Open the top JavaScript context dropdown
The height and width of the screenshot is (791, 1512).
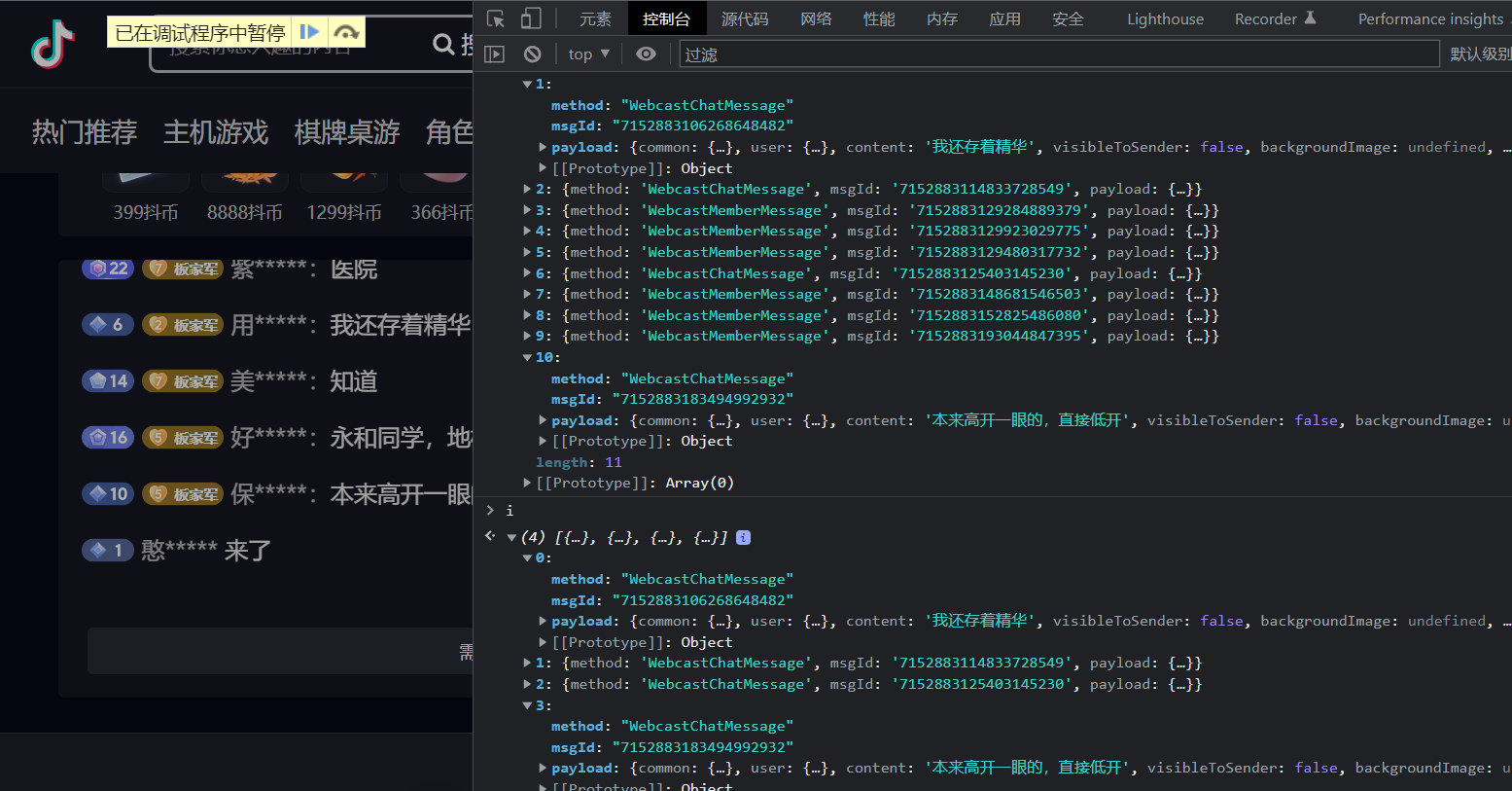coord(589,54)
